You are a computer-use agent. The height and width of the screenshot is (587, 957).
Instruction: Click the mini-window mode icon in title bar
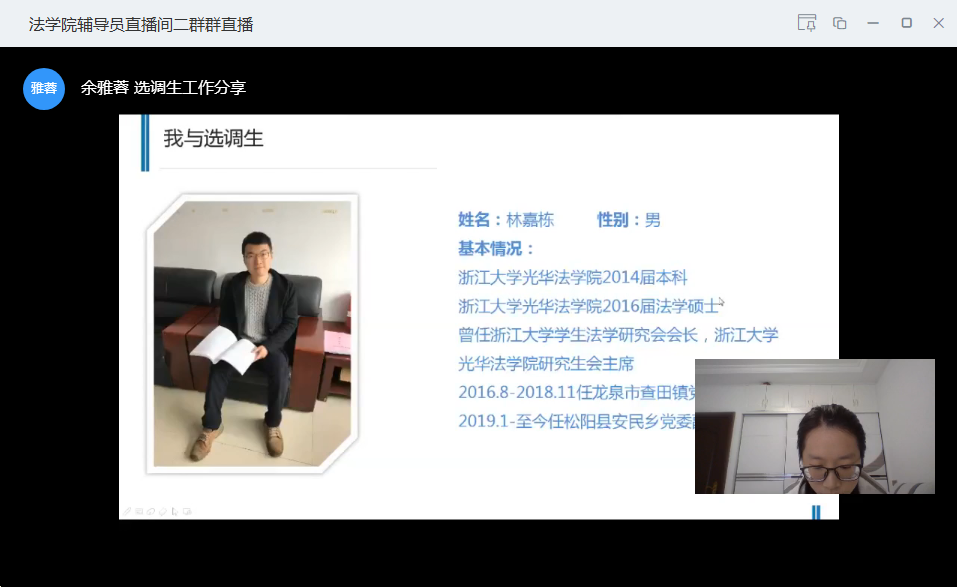tap(840, 23)
